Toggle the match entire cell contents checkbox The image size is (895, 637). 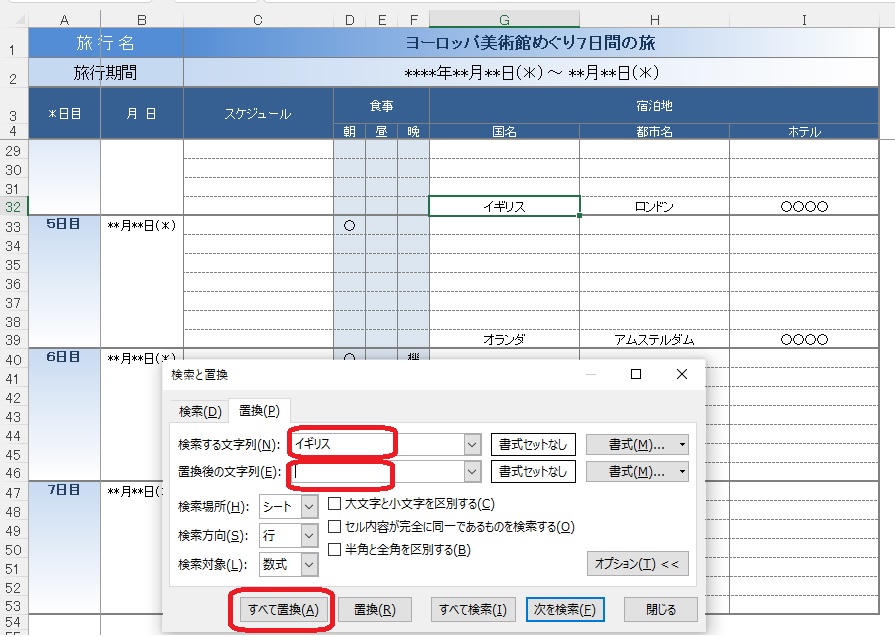coord(336,527)
